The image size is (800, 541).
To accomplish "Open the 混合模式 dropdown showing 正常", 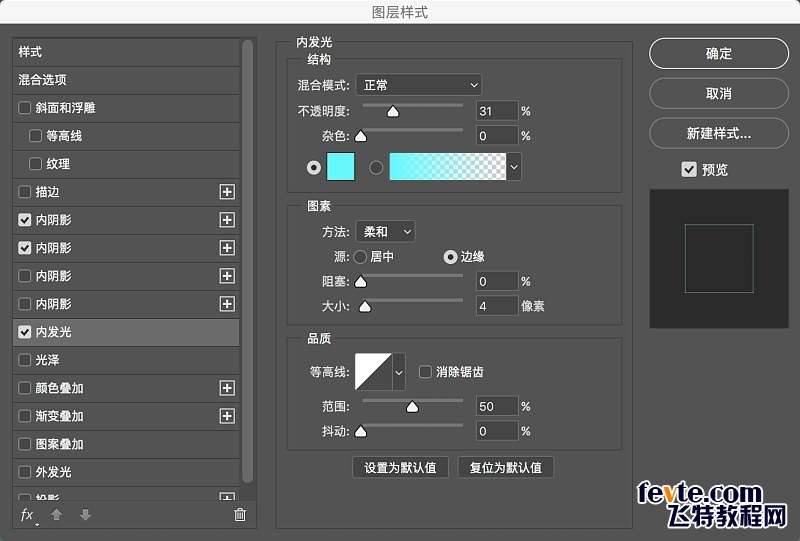I will point(418,85).
